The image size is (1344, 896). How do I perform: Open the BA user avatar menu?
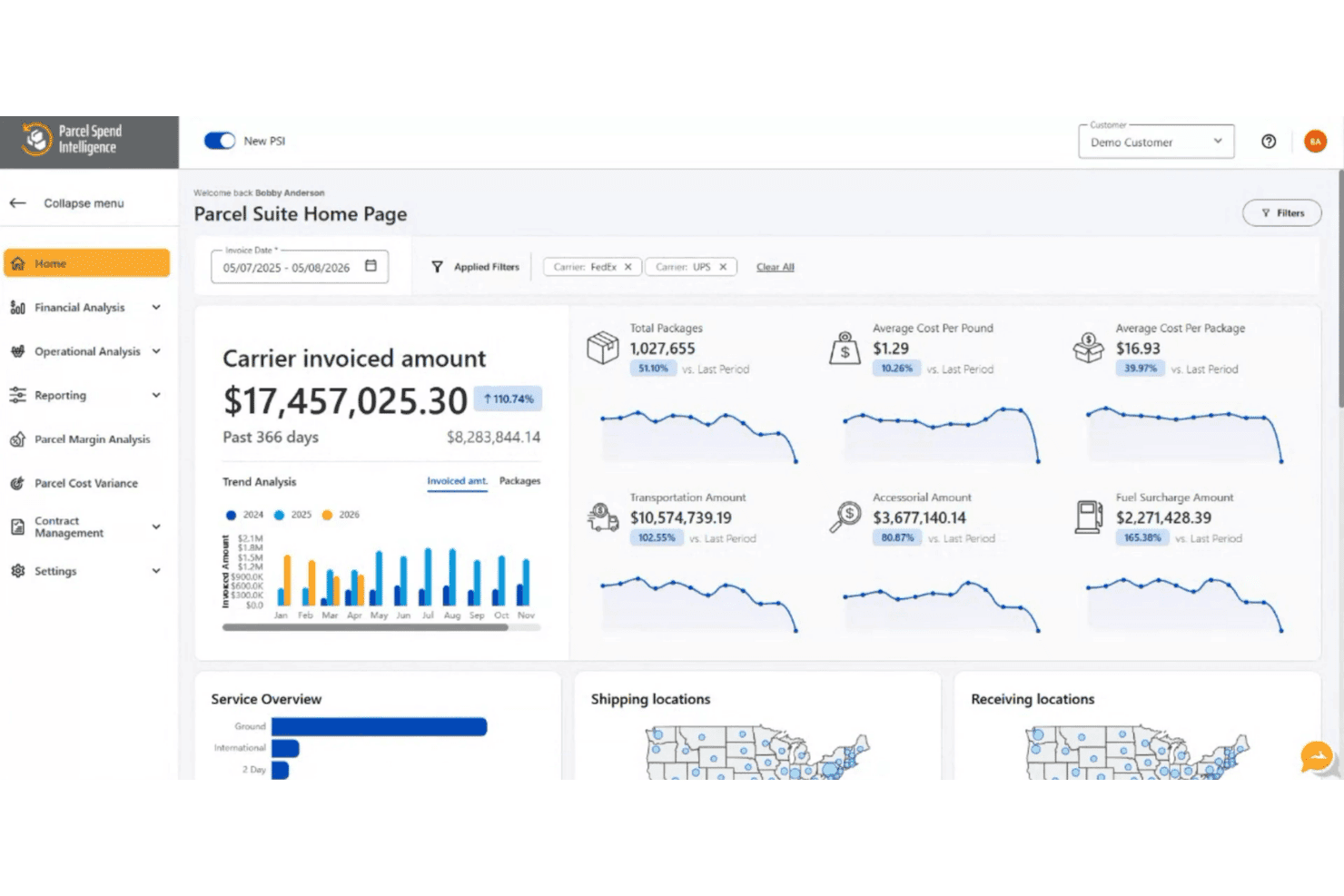click(1315, 141)
